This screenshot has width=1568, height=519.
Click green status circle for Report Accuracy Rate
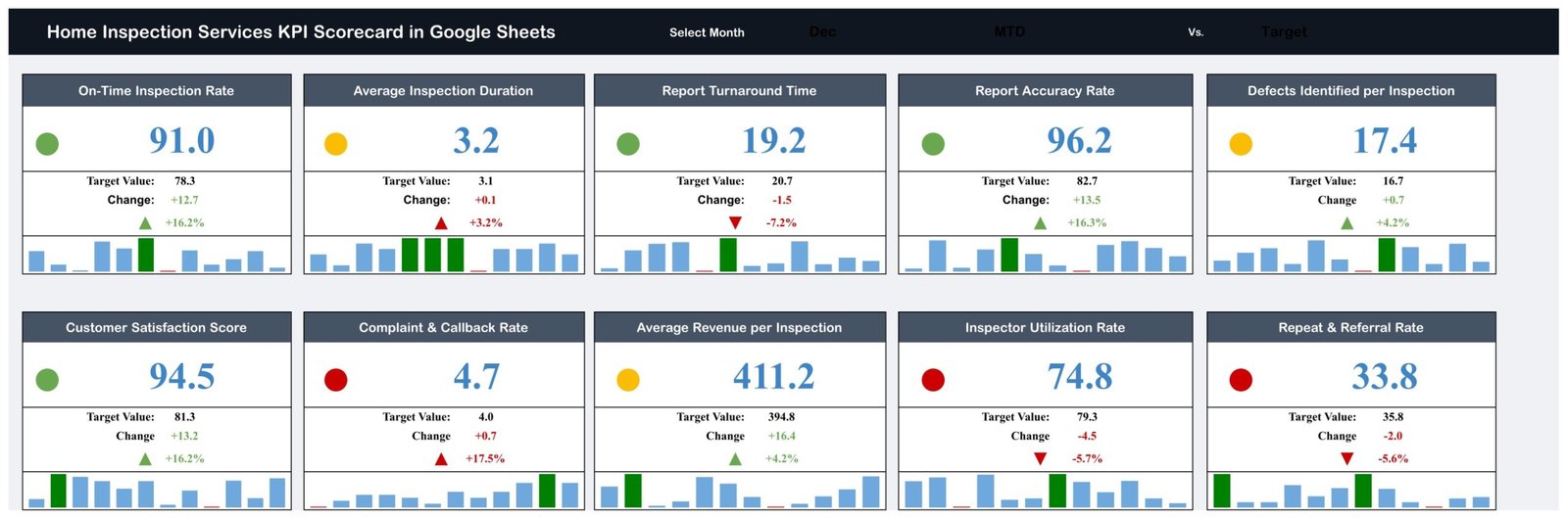tap(933, 144)
